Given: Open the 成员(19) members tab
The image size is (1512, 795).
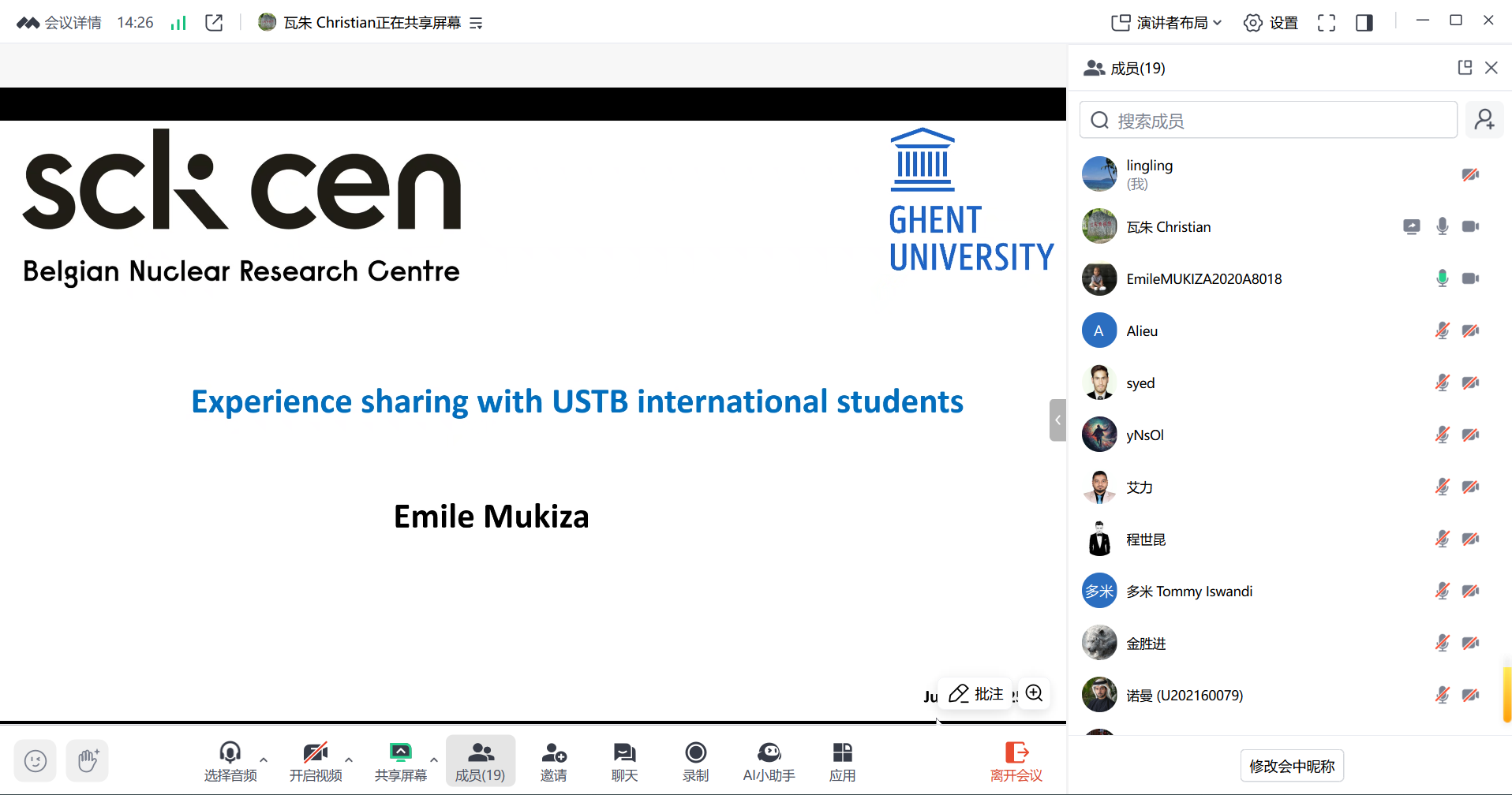Looking at the screenshot, I should click(480, 762).
